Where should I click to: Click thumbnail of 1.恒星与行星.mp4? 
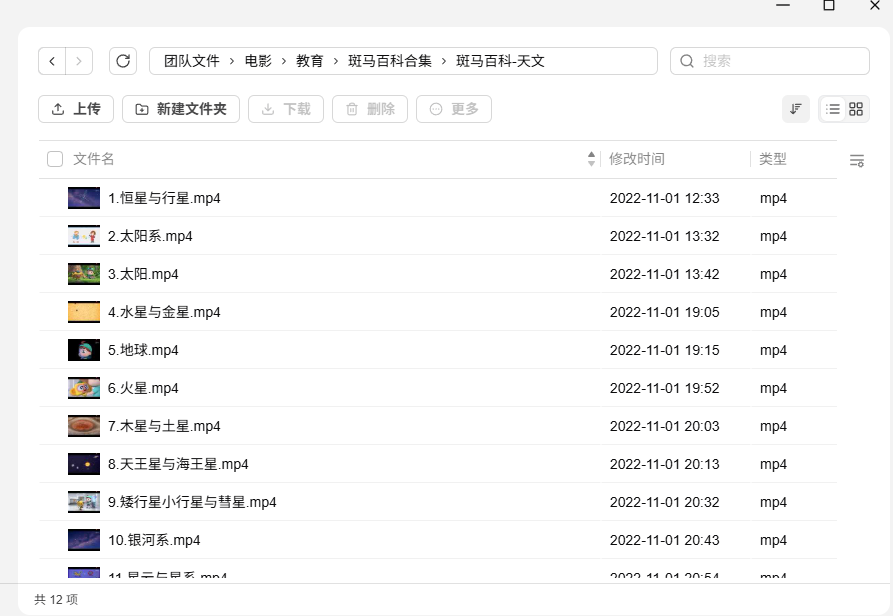[x=84, y=198]
